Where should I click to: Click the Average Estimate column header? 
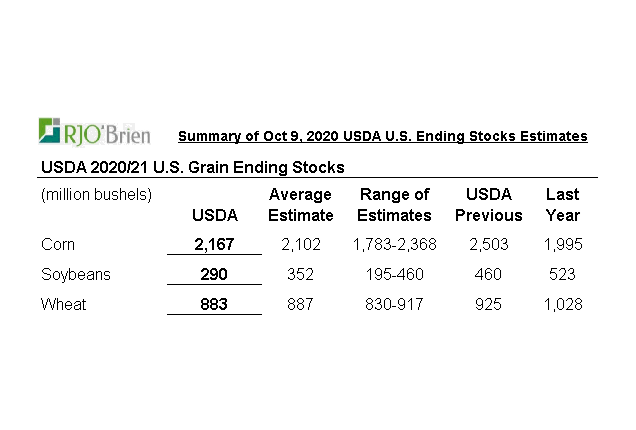[x=301, y=204]
